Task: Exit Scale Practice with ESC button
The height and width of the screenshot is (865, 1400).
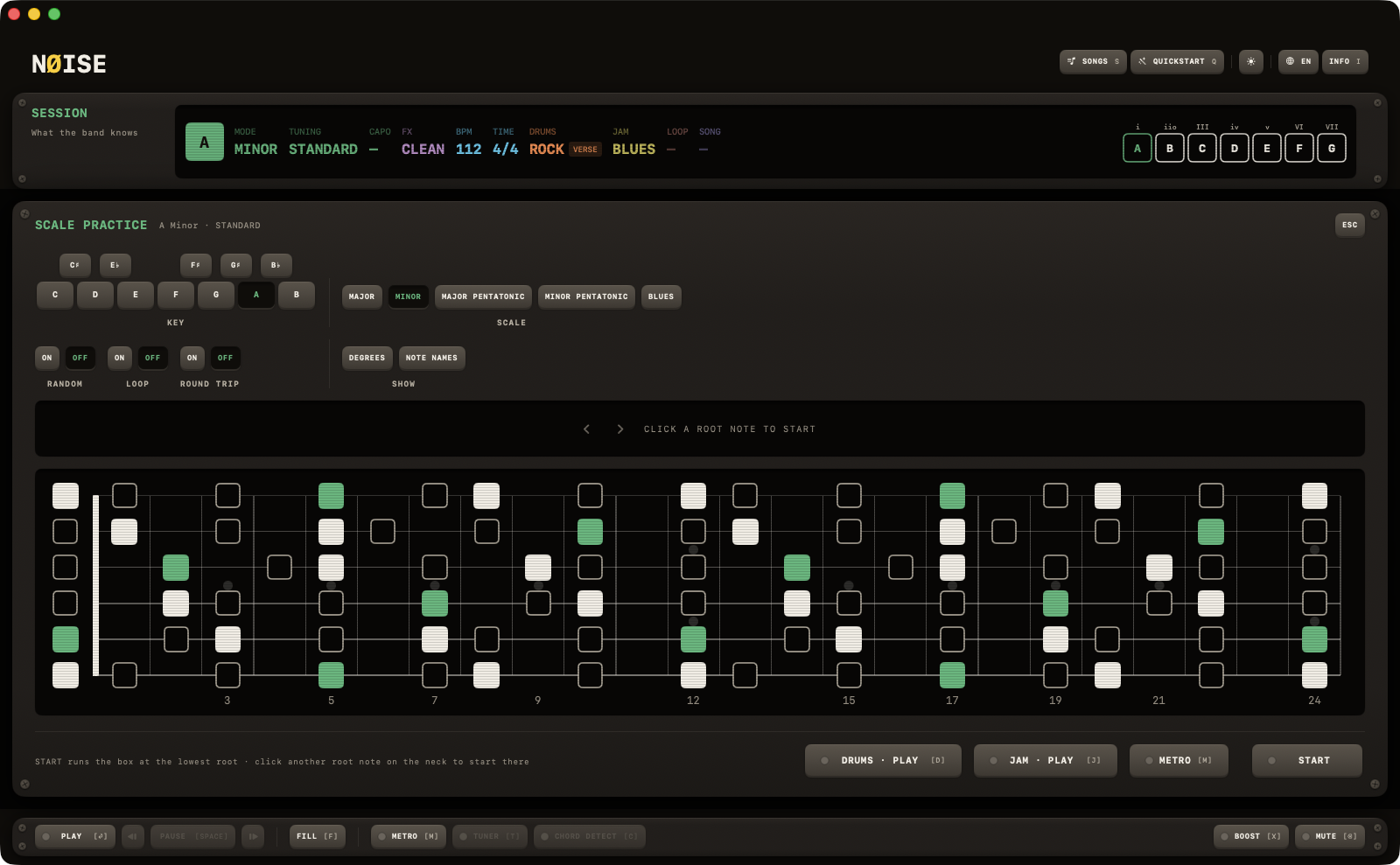Action: coord(1350,225)
